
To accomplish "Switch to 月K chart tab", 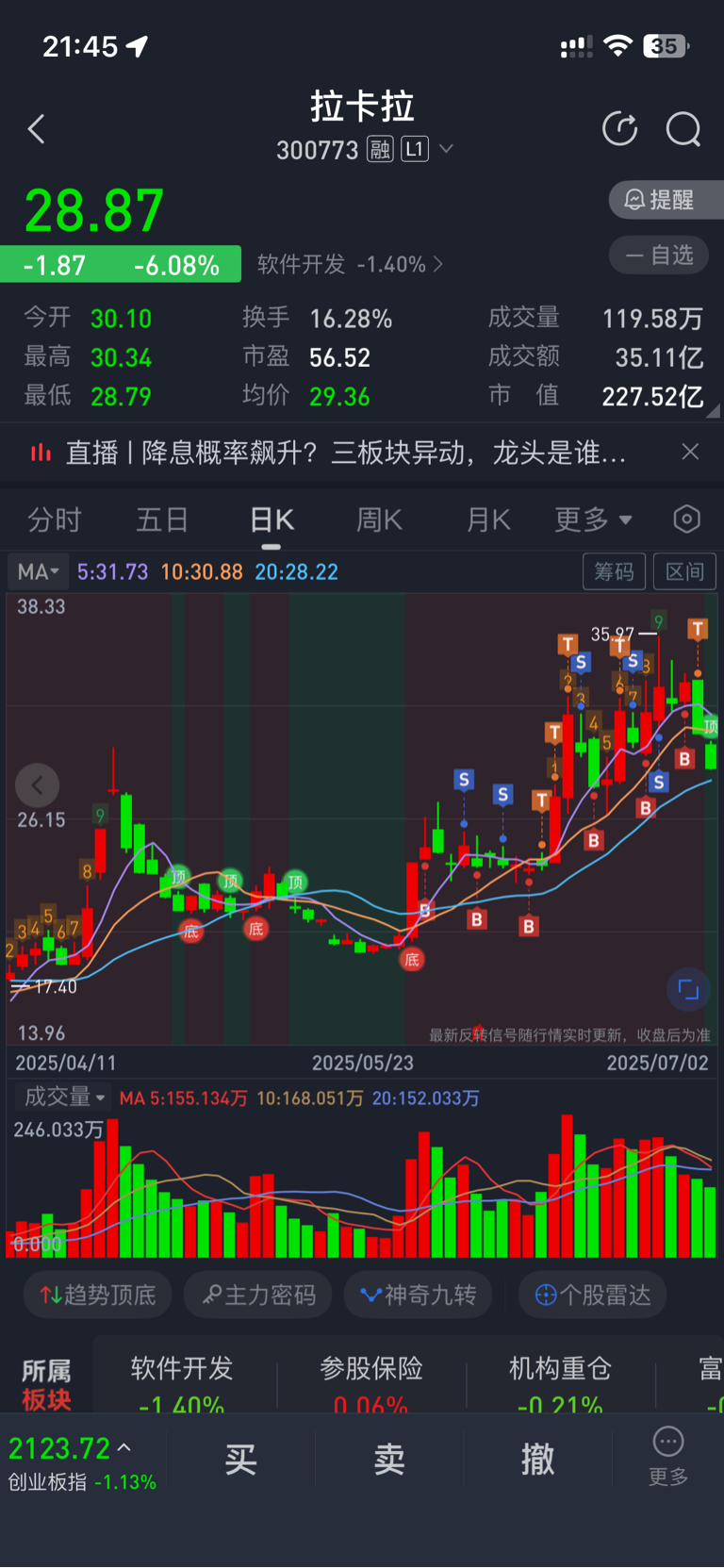I will point(488,520).
